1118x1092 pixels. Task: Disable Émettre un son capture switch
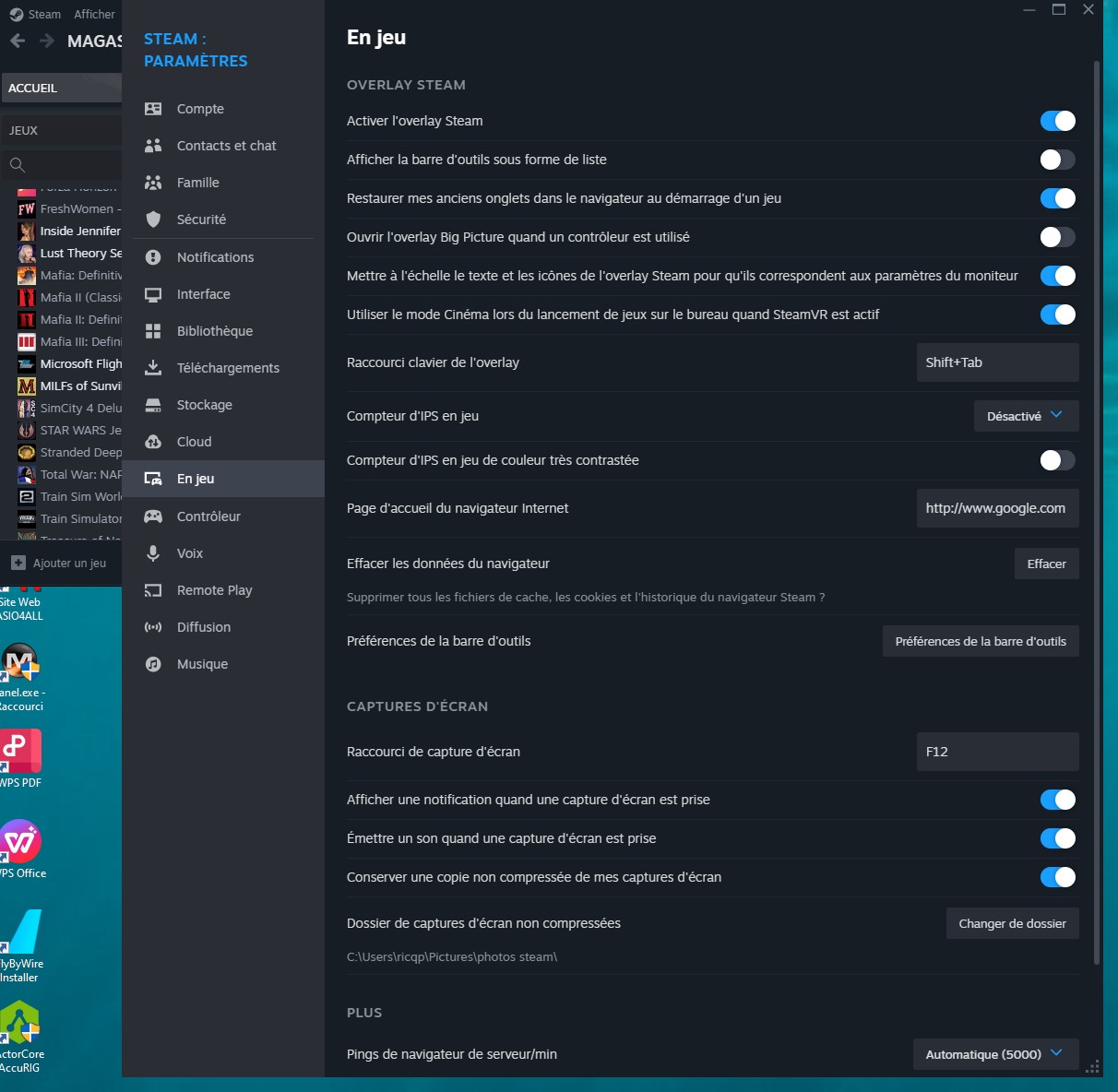[1058, 838]
